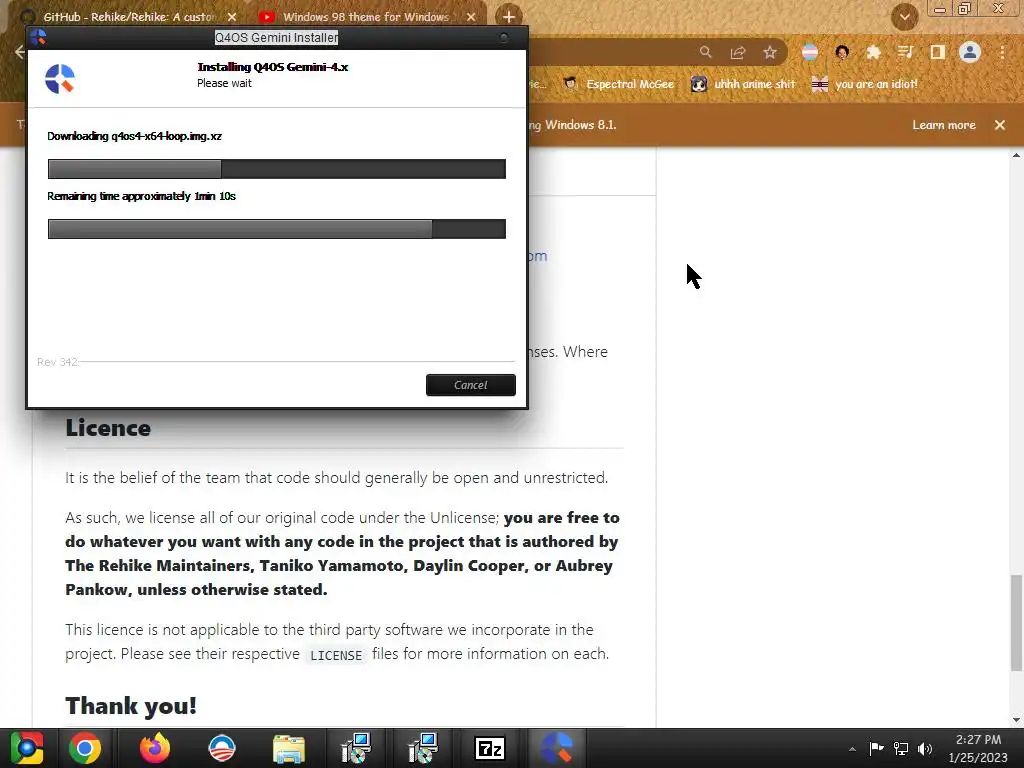The height and width of the screenshot is (768, 1024).
Task: Bookmark this page with the star icon
Action: coord(770,52)
